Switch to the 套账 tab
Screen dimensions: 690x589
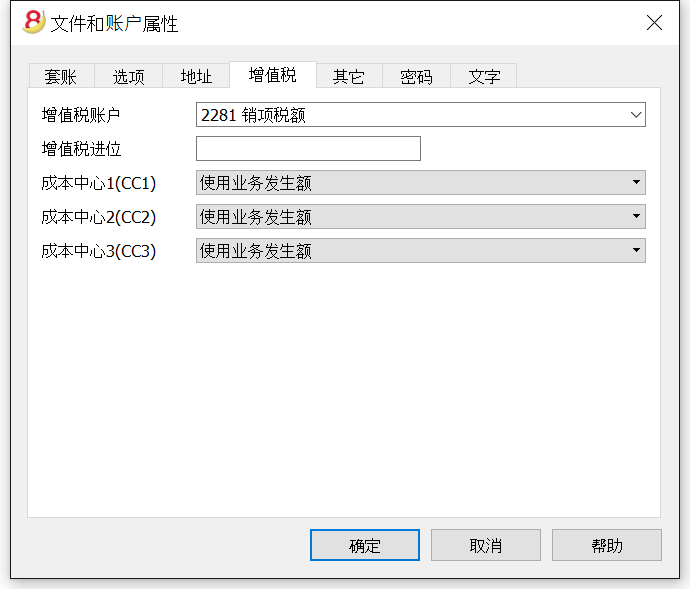(61, 76)
